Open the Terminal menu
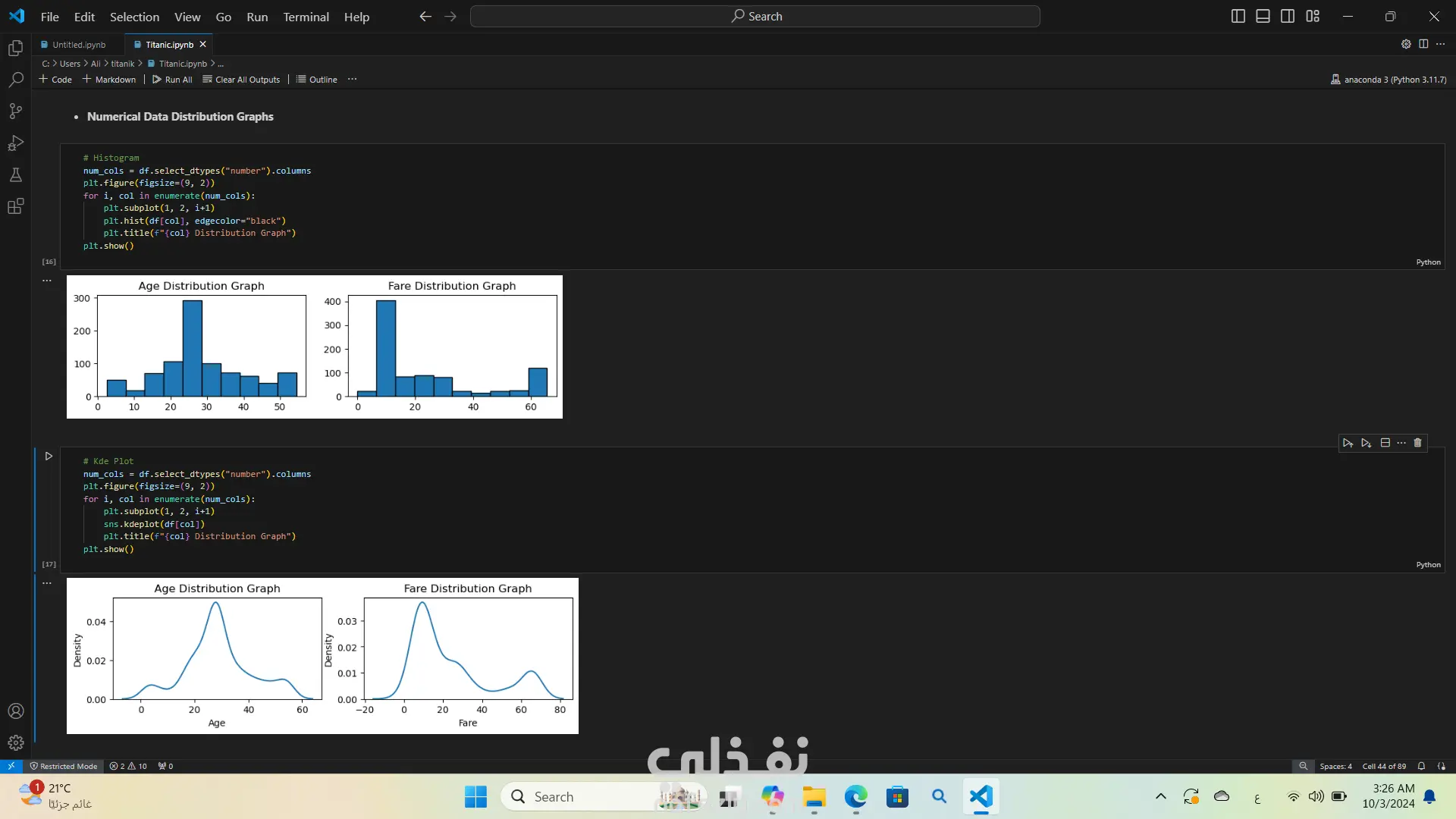This screenshot has width=1456, height=819. coord(306,17)
